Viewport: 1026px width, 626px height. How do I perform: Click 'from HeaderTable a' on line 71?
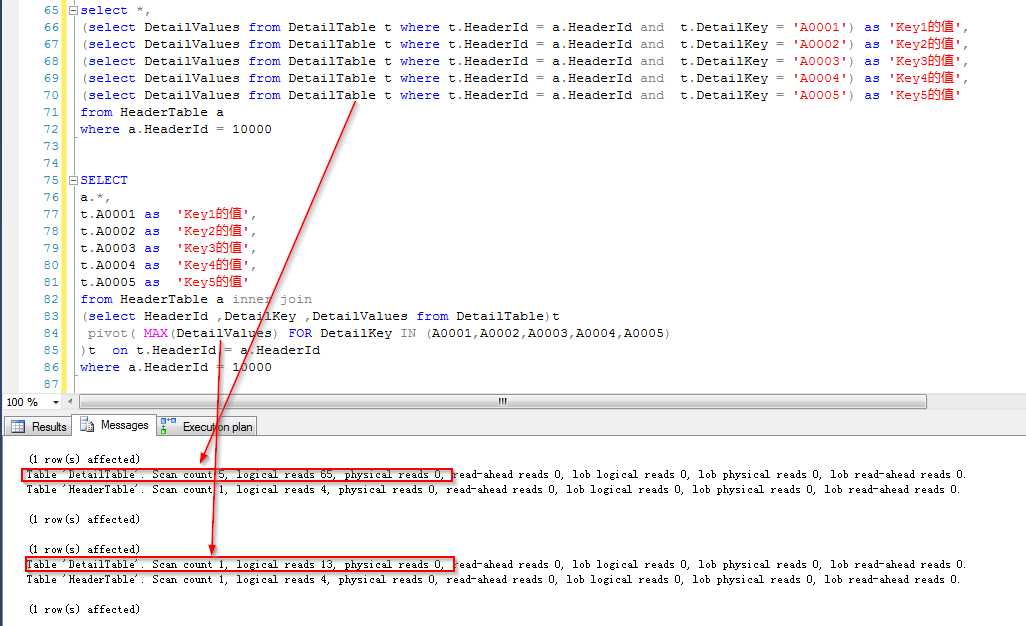(x=152, y=113)
